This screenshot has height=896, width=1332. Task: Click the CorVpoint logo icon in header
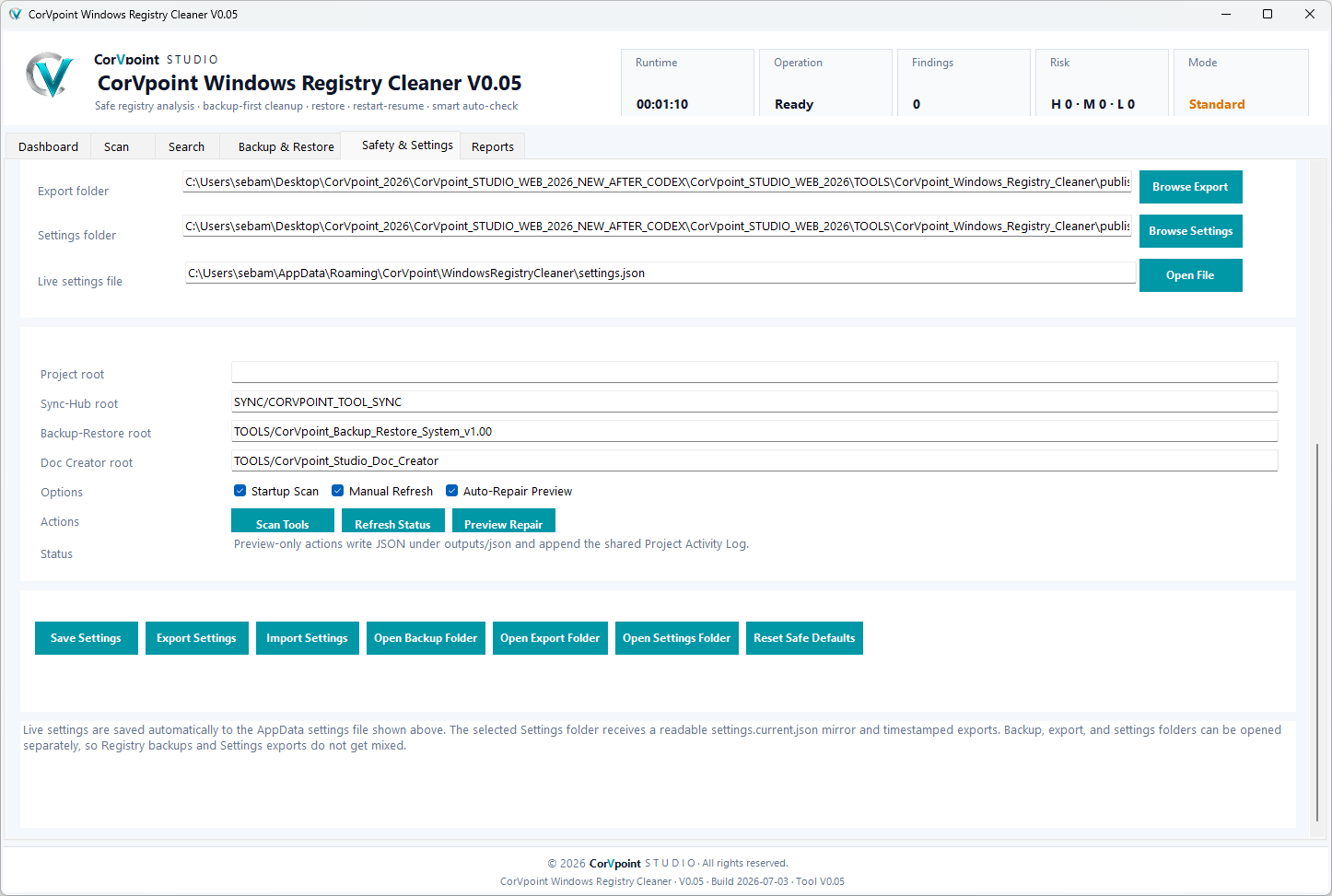50,76
